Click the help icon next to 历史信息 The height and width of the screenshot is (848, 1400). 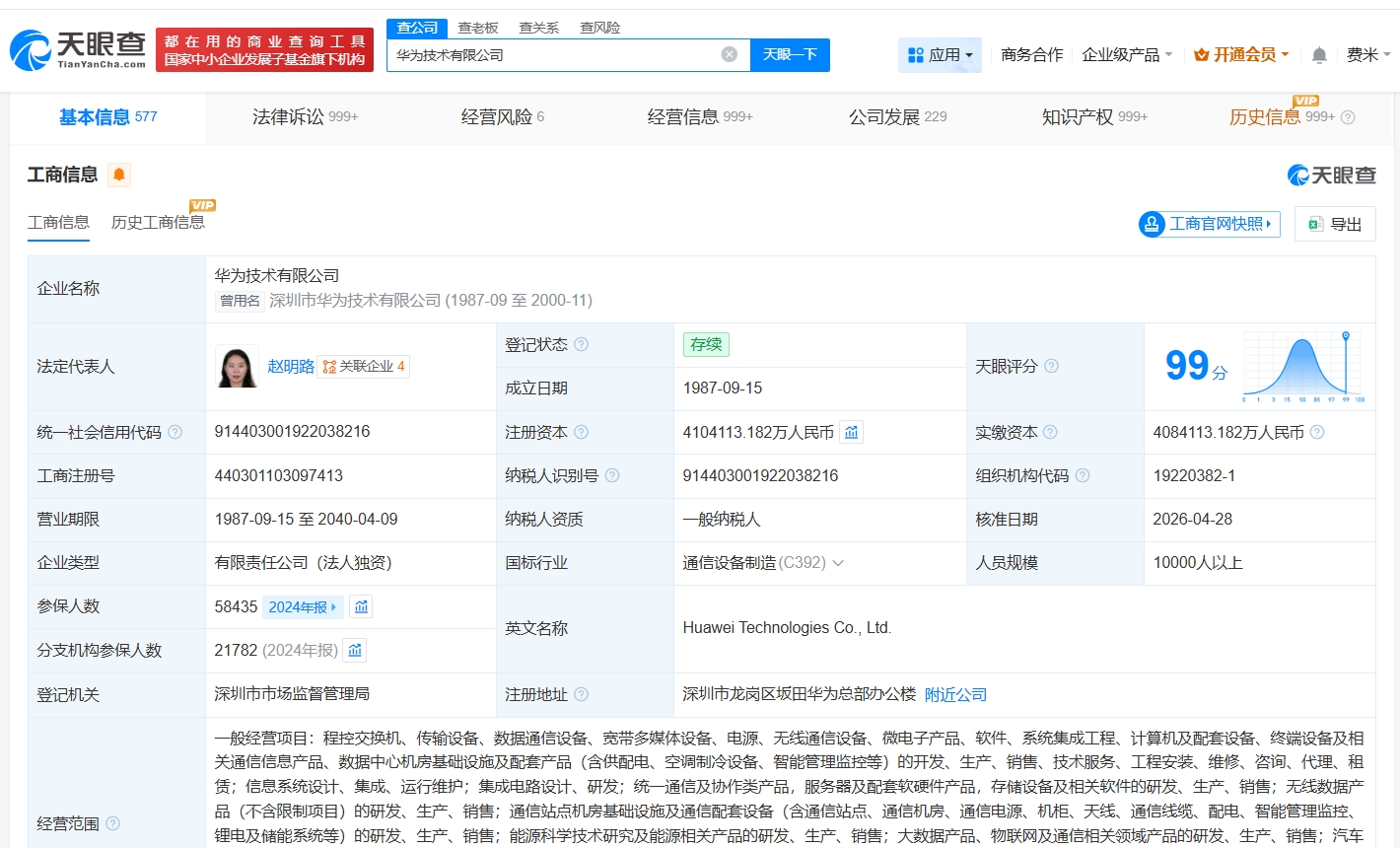1348,117
